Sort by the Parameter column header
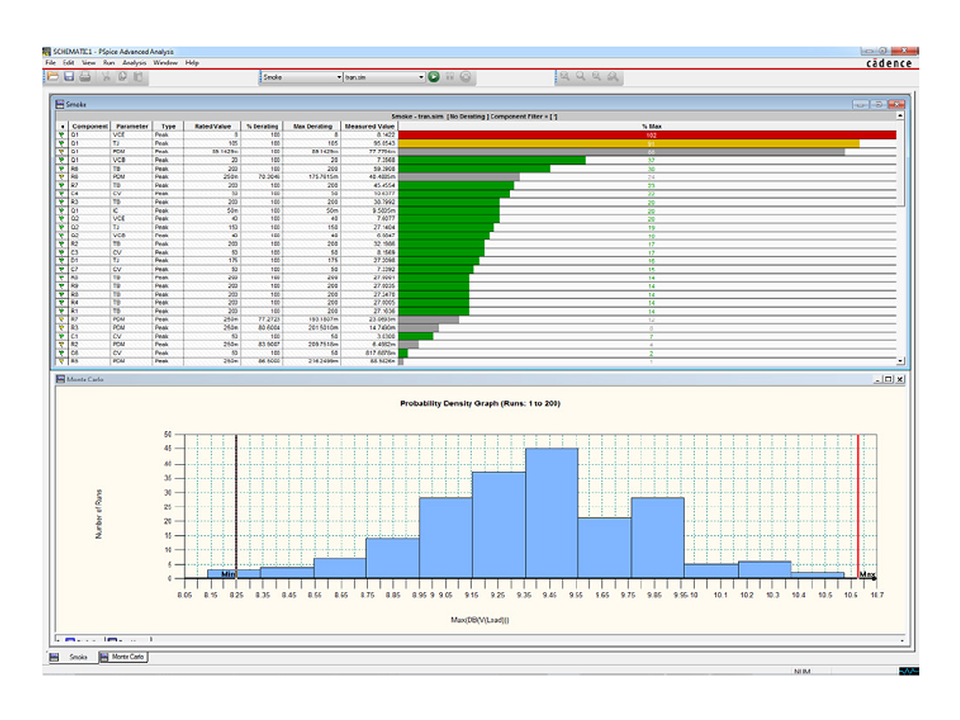This screenshot has height=720, width=960. 132,126
